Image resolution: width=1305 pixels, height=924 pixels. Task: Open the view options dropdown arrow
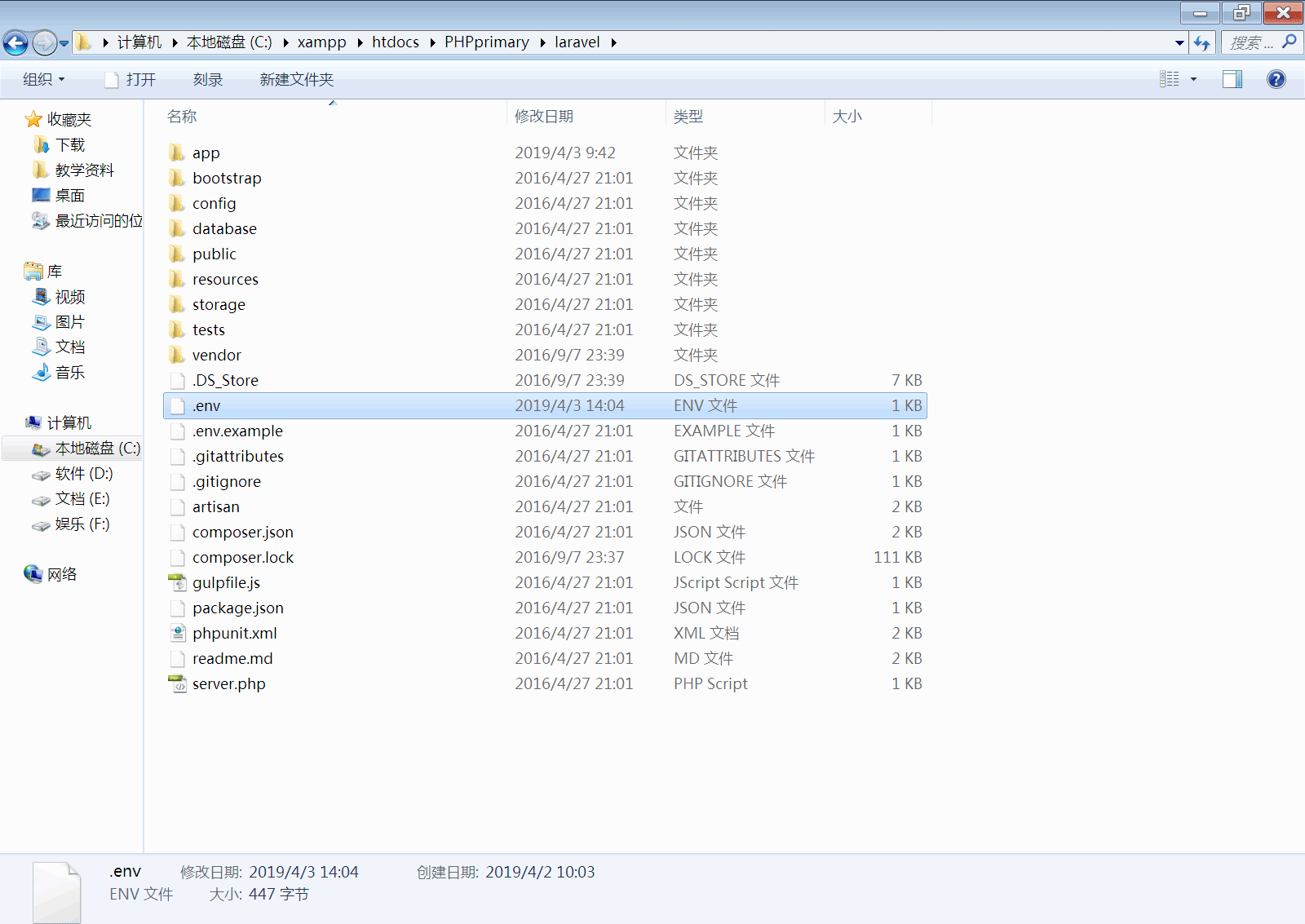(1193, 79)
